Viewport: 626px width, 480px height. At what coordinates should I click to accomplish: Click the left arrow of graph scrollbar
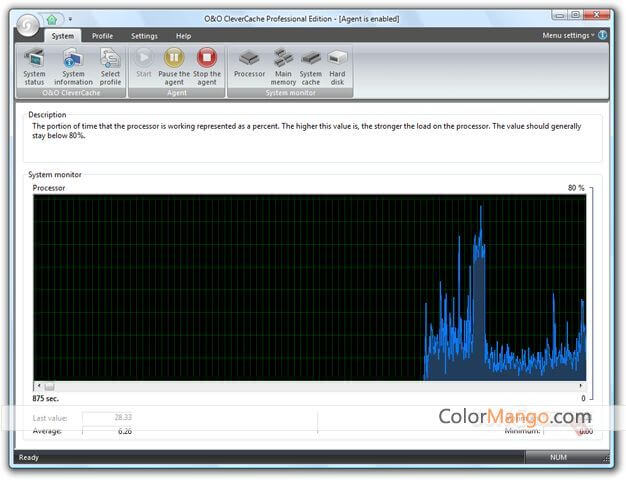(38, 386)
